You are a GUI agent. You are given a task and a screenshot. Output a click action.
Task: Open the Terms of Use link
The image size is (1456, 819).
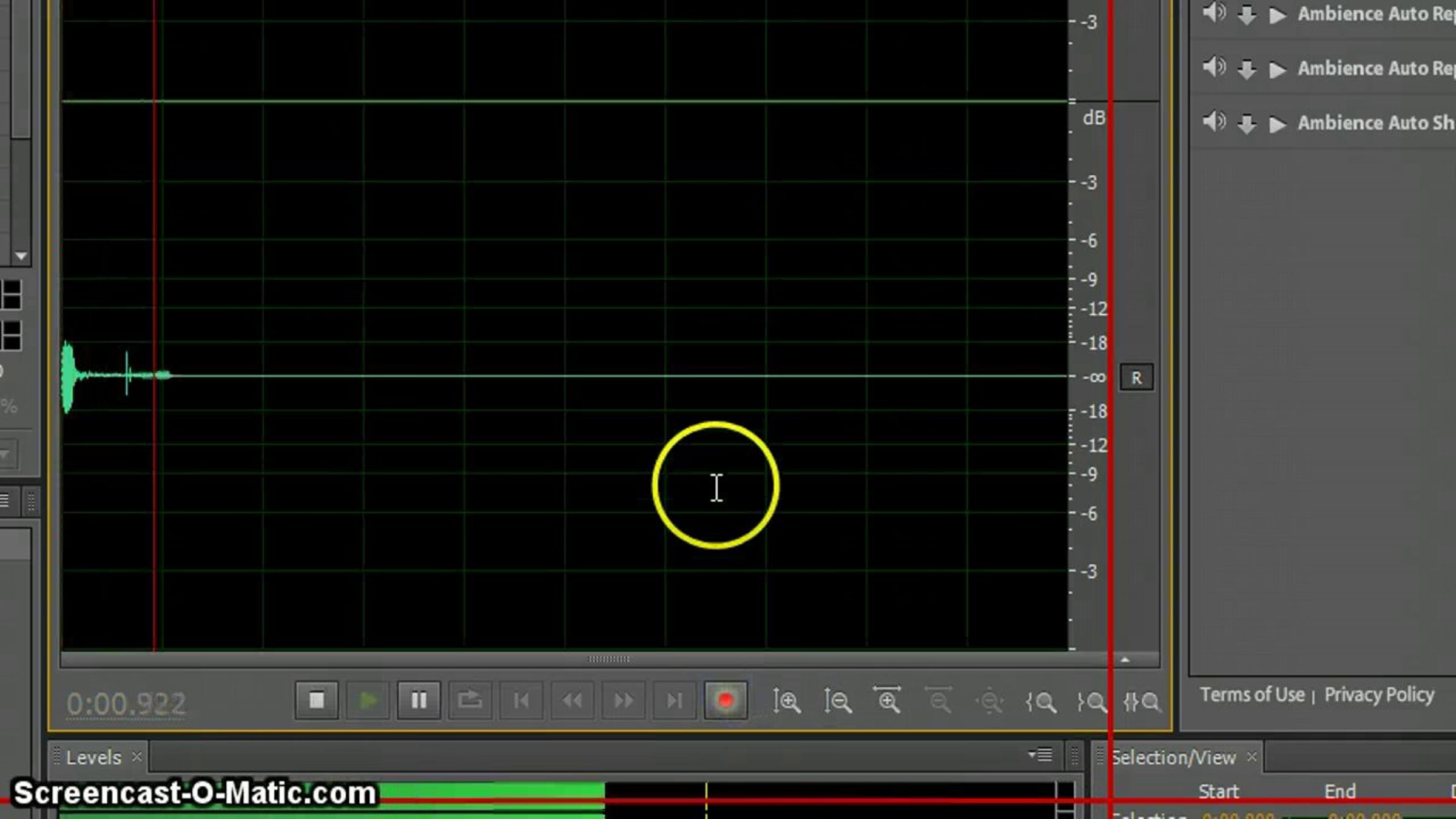[x=1252, y=695]
